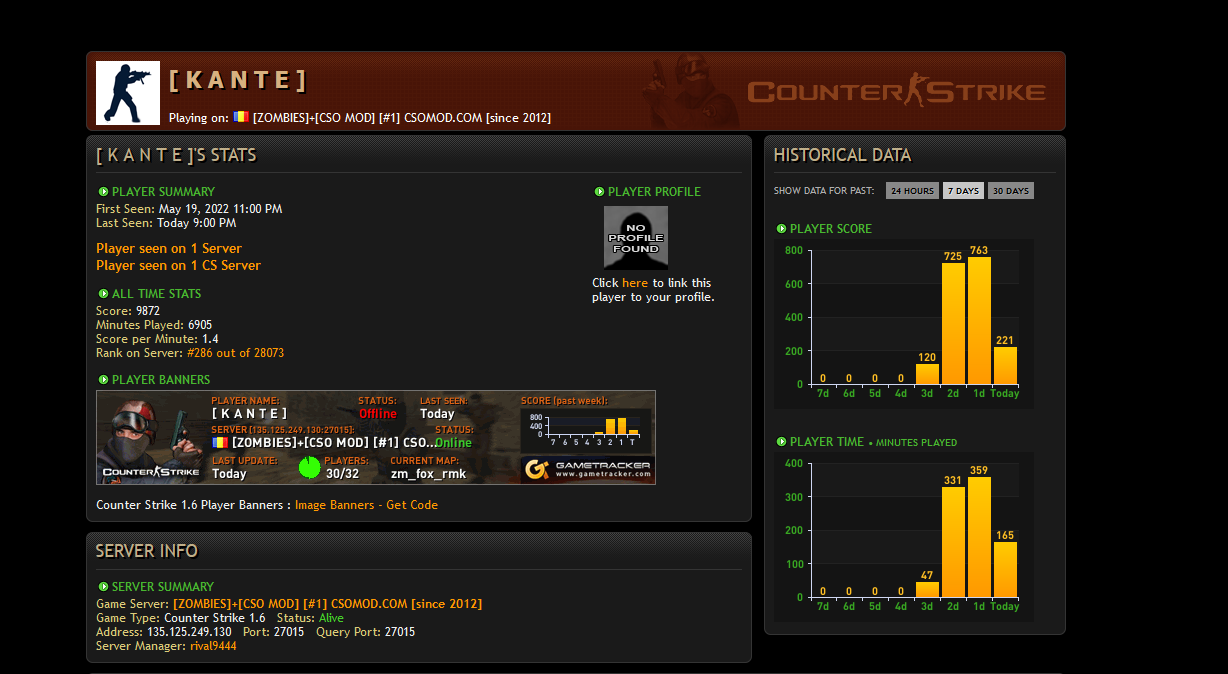Switch history to 30 Days
The height and width of the screenshot is (674, 1228).
click(x=1010, y=191)
